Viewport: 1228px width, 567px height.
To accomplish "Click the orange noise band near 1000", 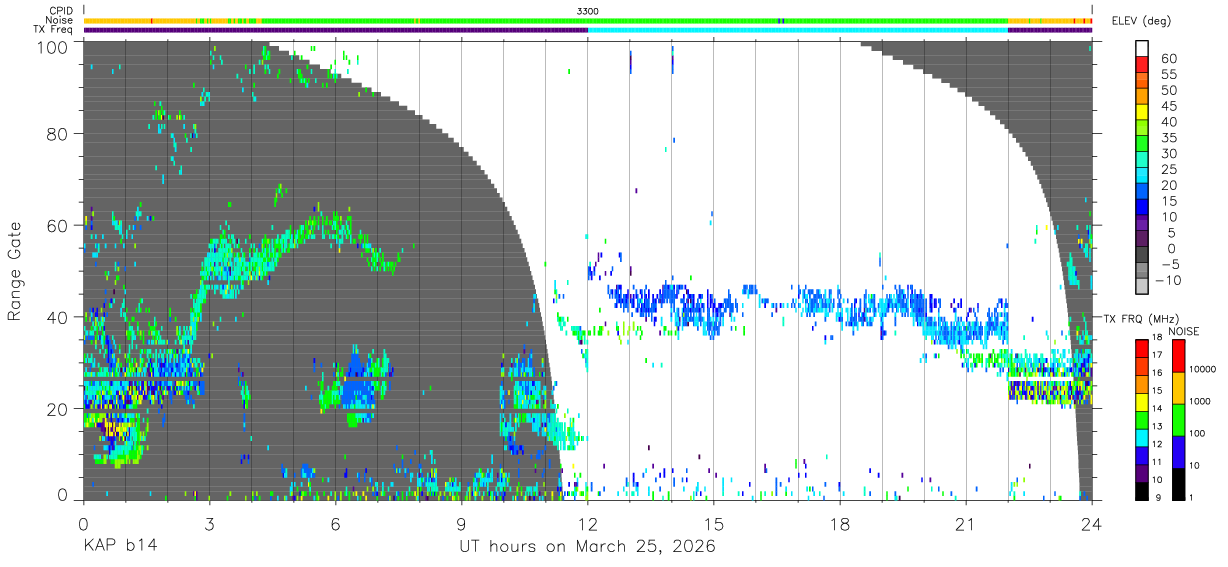I will pyautogui.click(x=1178, y=387).
